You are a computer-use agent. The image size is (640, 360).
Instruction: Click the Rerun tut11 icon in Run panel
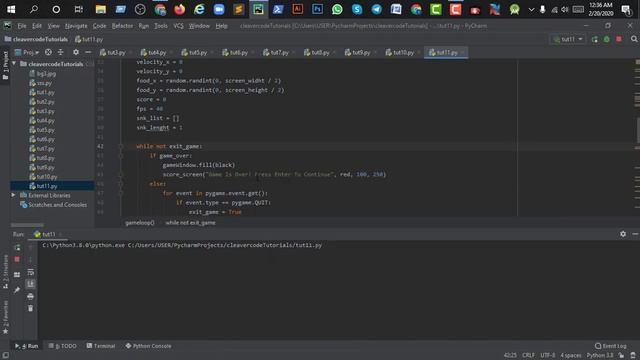[17, 248]
